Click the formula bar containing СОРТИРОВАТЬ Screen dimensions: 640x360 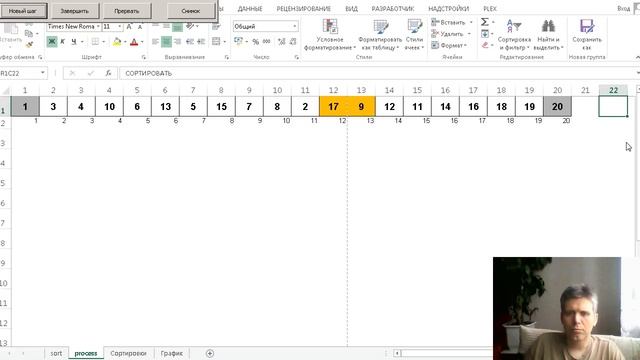[x=378, y=73]
